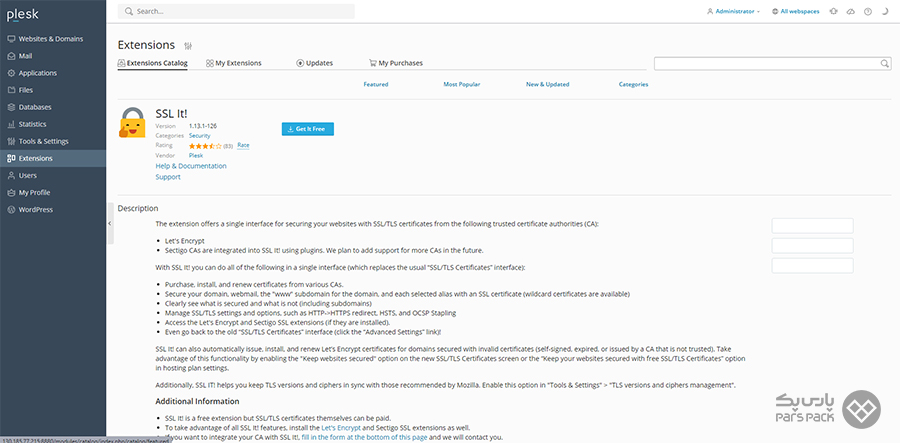
Task: Open the Security category link
Action: tap(200, 136)
